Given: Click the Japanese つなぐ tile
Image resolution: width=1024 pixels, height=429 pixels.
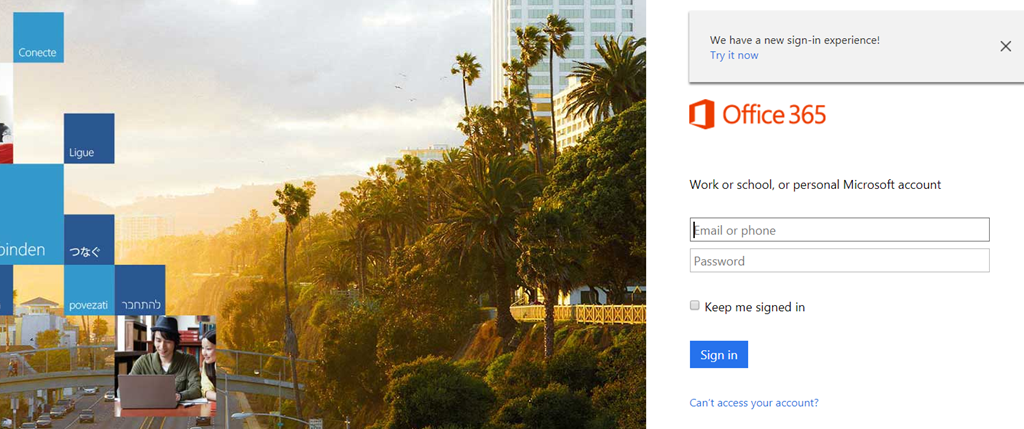Looking at the screenshot, I should click(89, 240).
